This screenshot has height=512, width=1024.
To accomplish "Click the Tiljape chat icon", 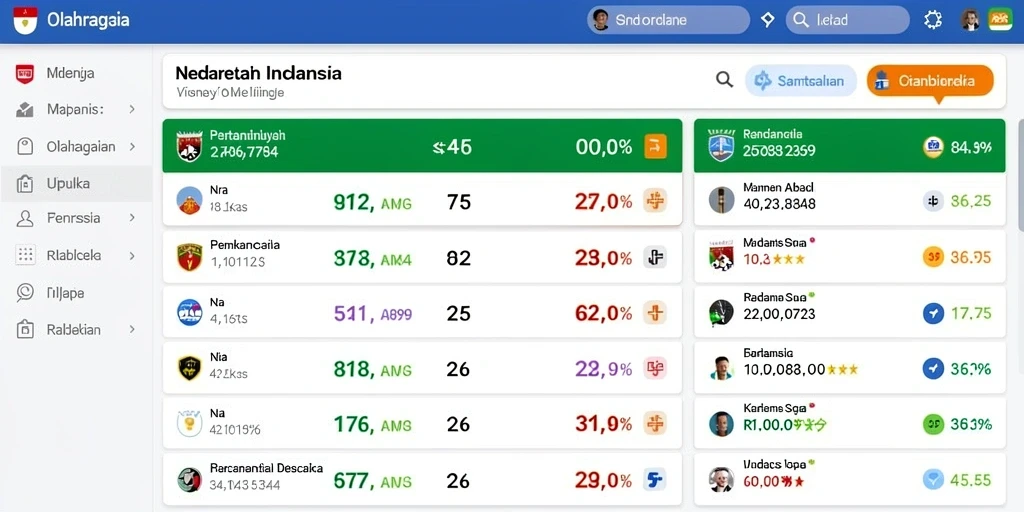I will click(24, 292).
